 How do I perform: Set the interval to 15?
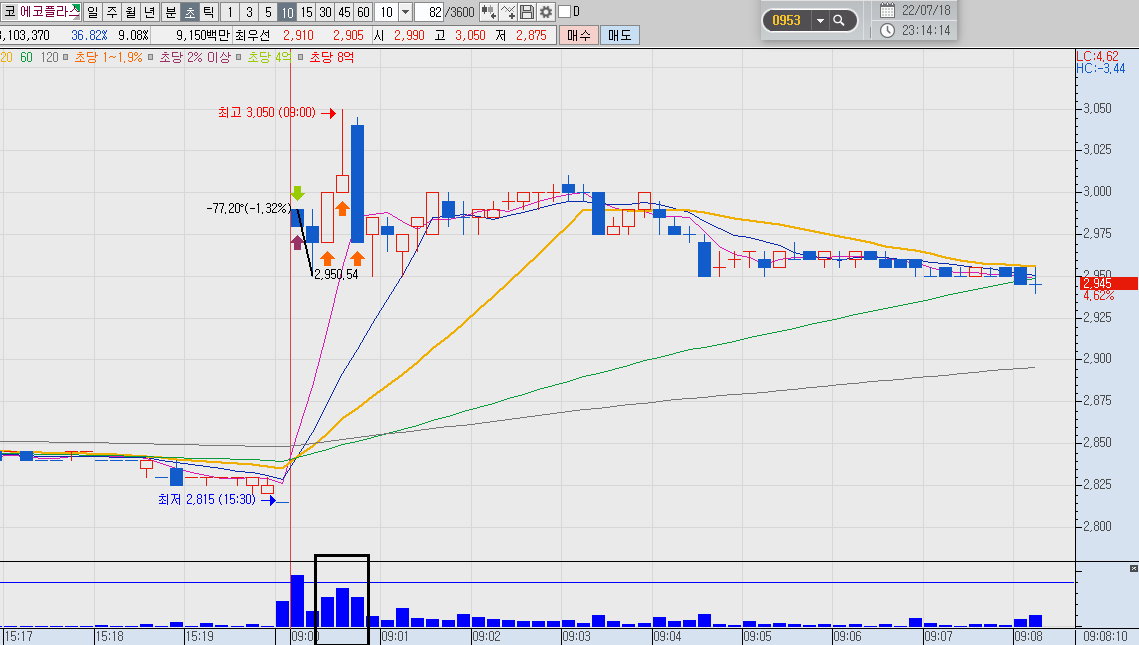pyautogui.click(x=307, y=12)
